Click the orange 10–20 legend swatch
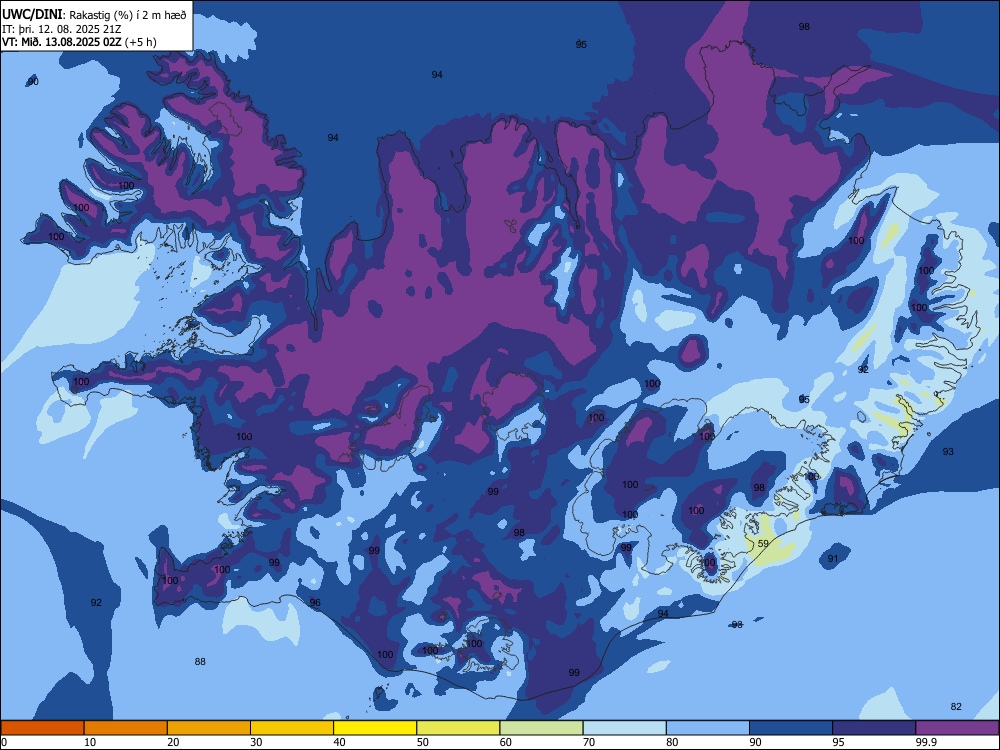The height and width of the screenshot is (750, 1000). [x=126, y=728]
